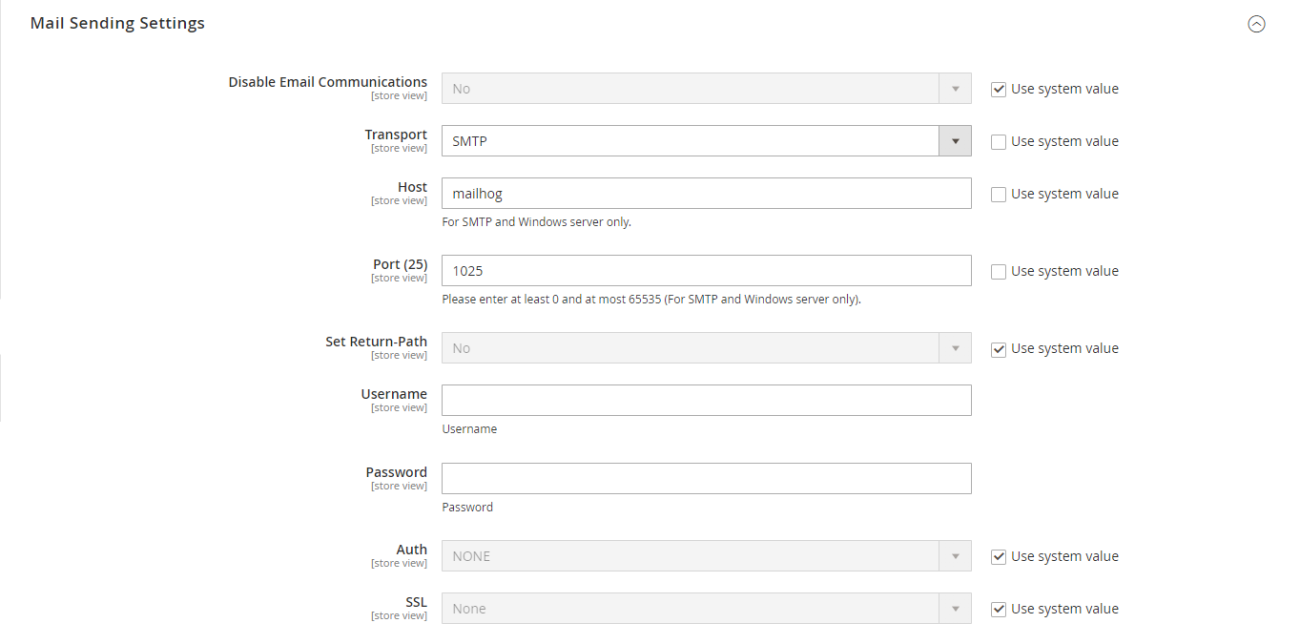Click the store view label under Username
The width and height of the screenshot is (1300, 644).
(x=399, y=407)
